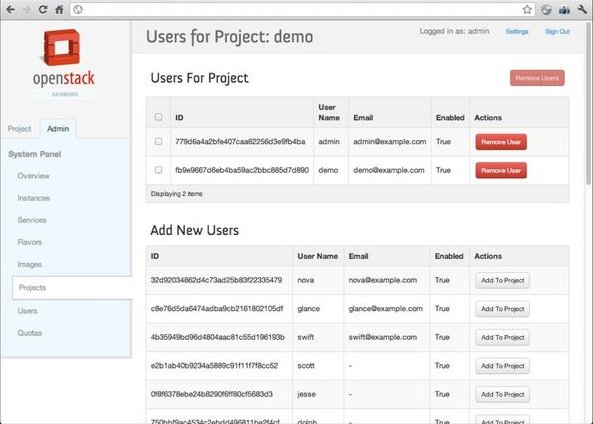Click the Sign Out link
The height and width of the screenshot is (424, 593).
point(557,31)
